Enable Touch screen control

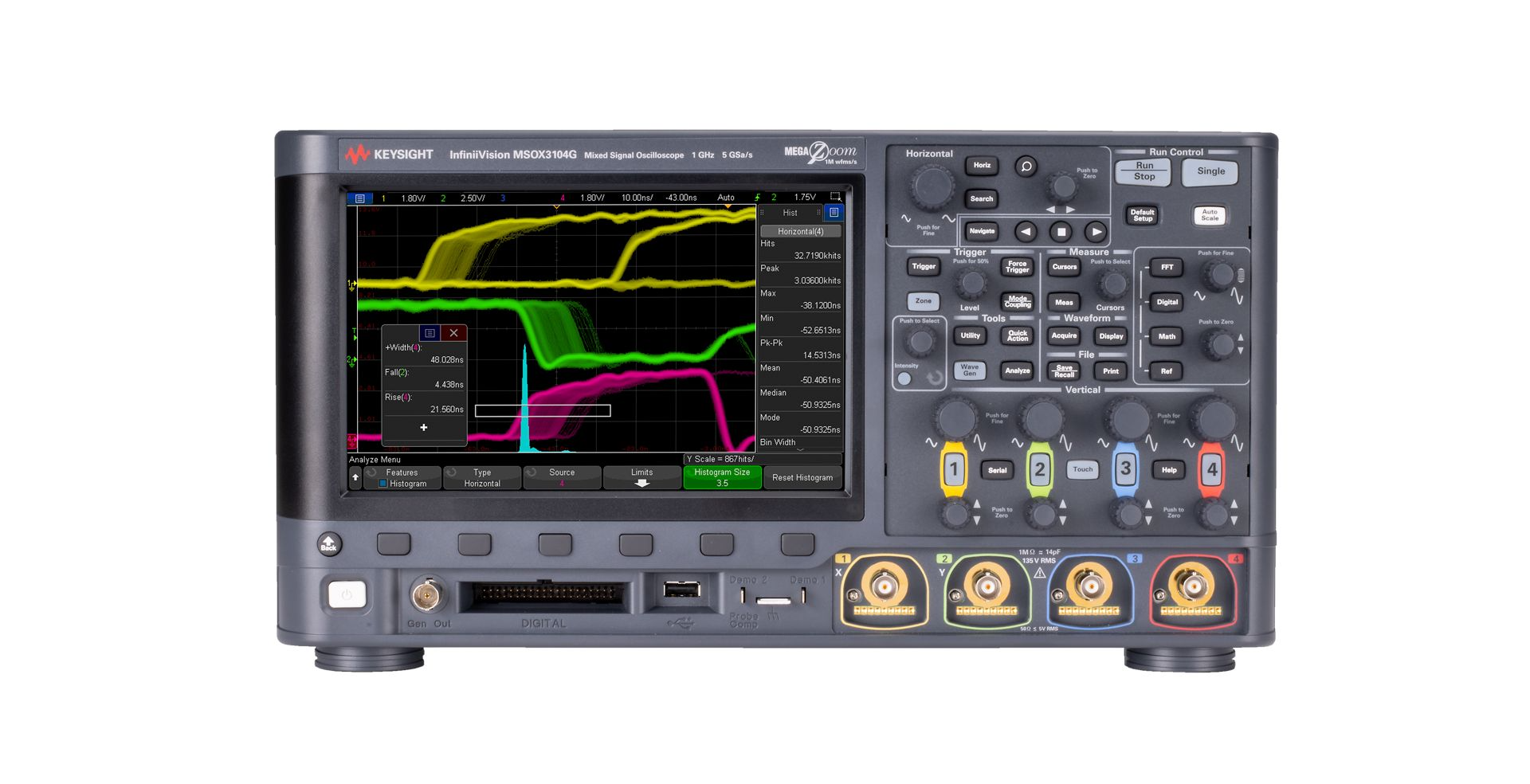[x=1081, y=469]
